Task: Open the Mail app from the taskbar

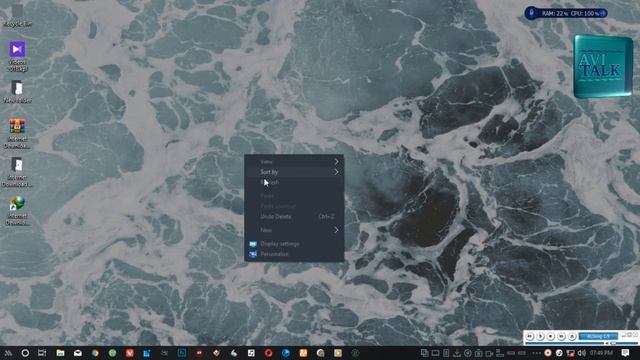Action: [x=78, y=353]
